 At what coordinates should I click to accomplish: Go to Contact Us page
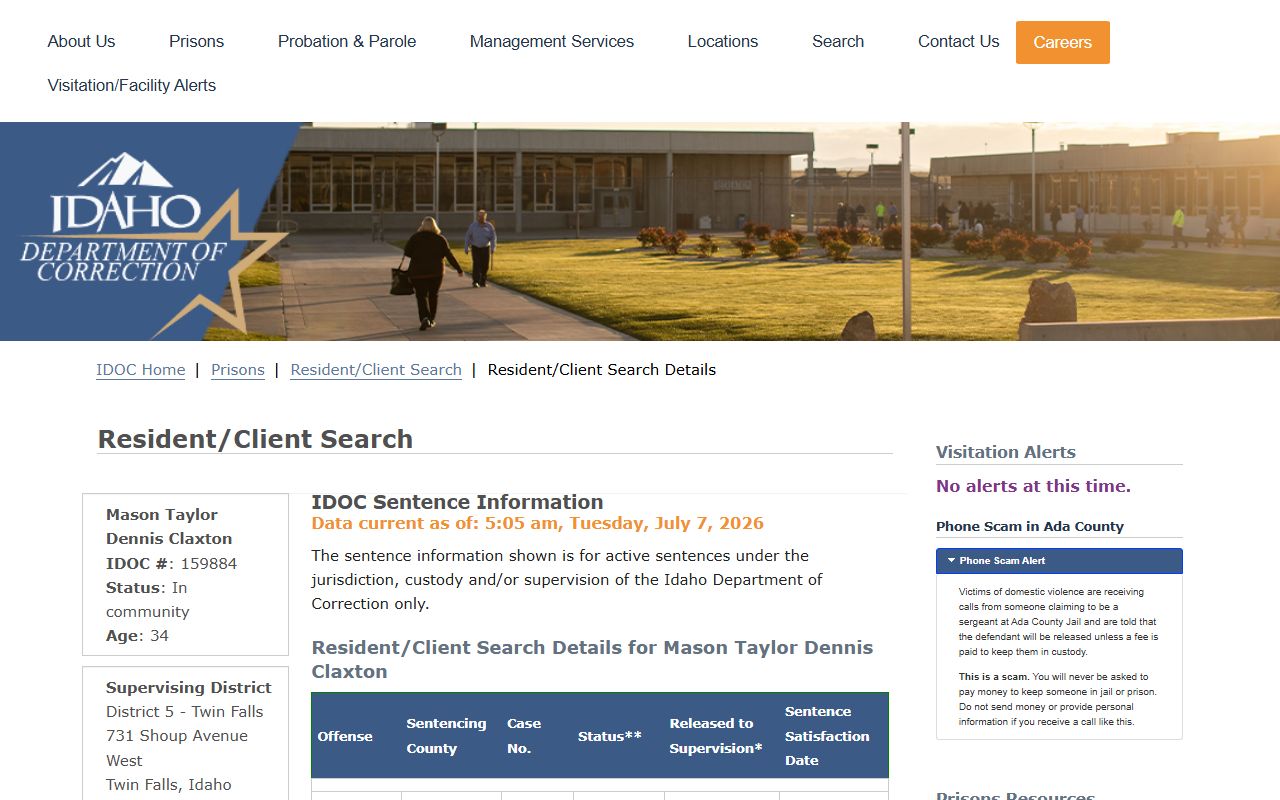(x=958, y=42)
